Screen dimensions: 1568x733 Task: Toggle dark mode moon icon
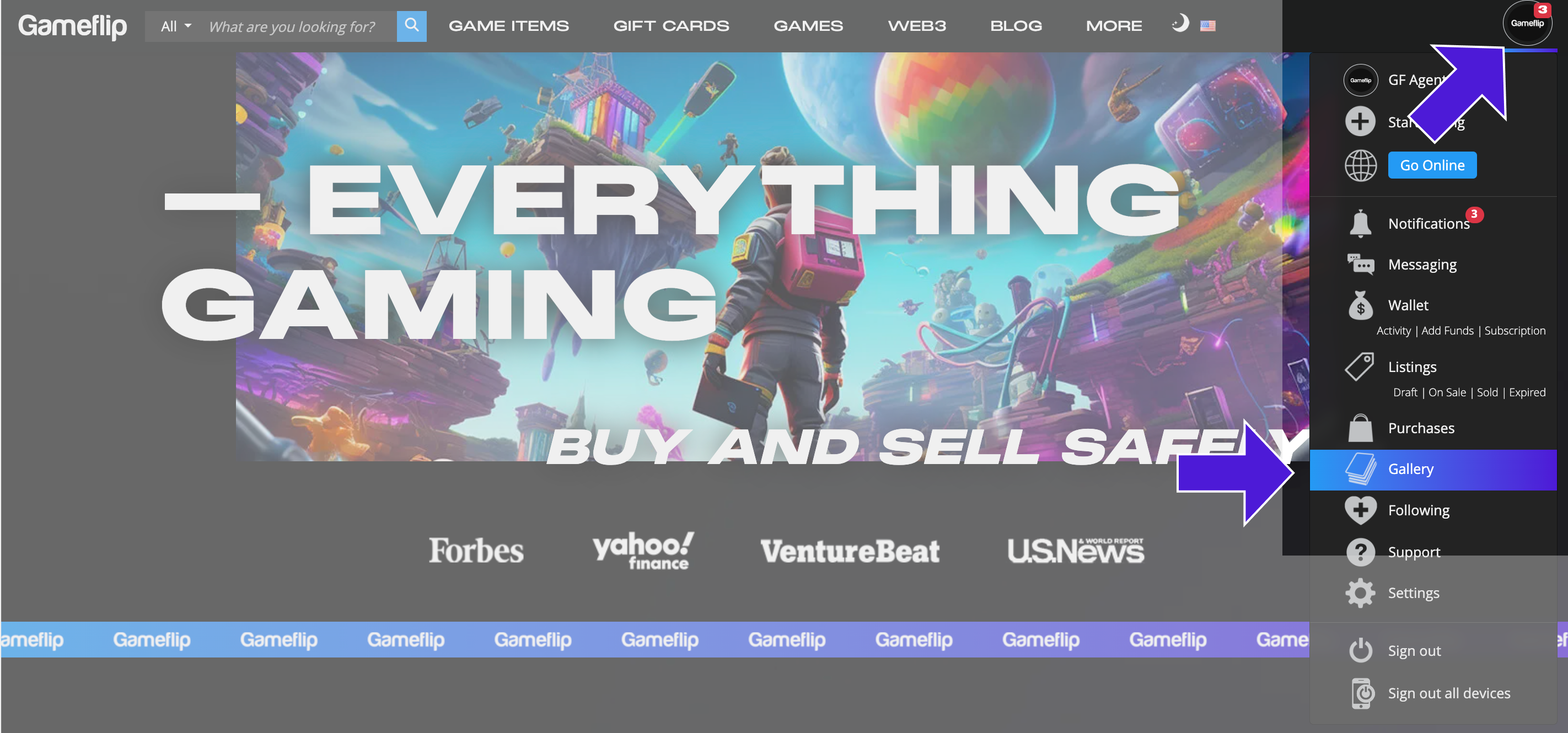pos(1180,24)
